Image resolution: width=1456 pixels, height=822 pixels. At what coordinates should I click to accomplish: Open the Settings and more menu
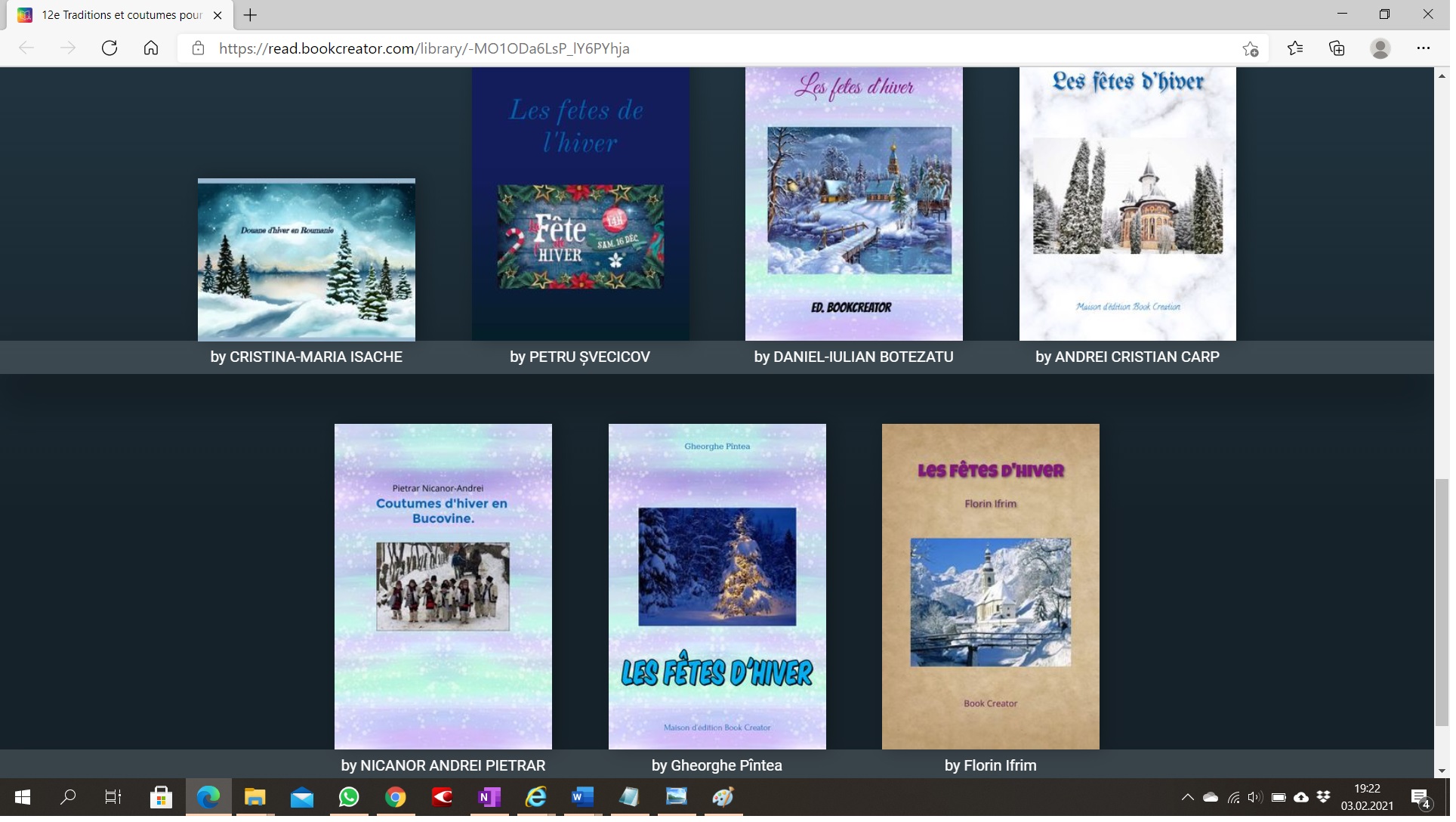[x=1423, y=48]
